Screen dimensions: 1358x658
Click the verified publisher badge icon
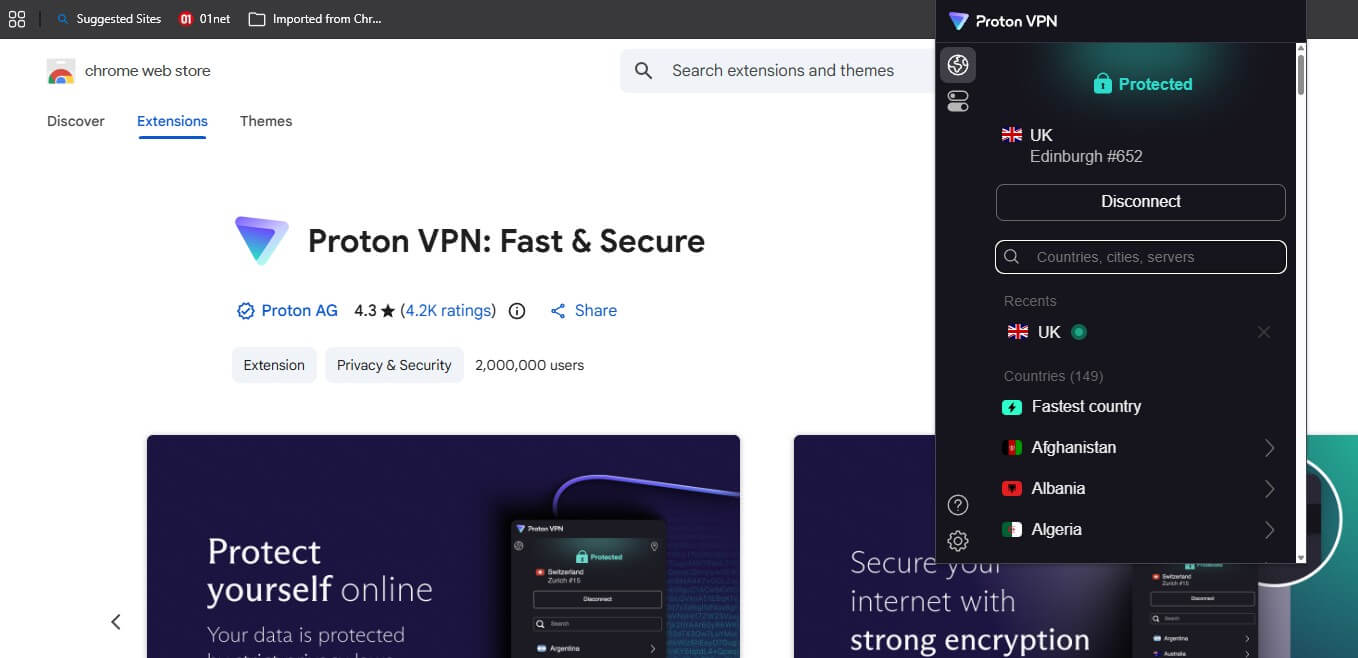pos(245,311)
